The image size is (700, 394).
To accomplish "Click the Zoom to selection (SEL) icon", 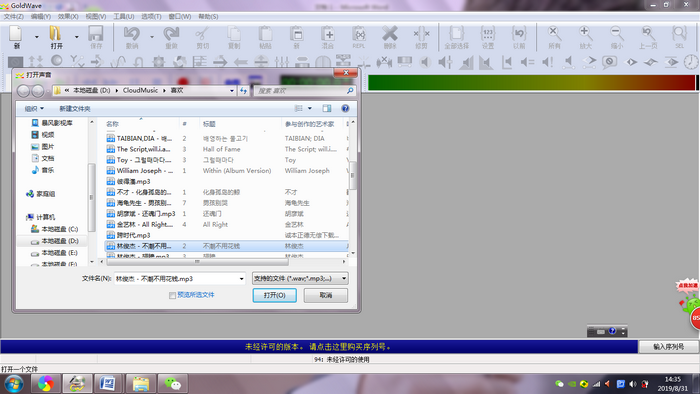I will click(679, 37).
